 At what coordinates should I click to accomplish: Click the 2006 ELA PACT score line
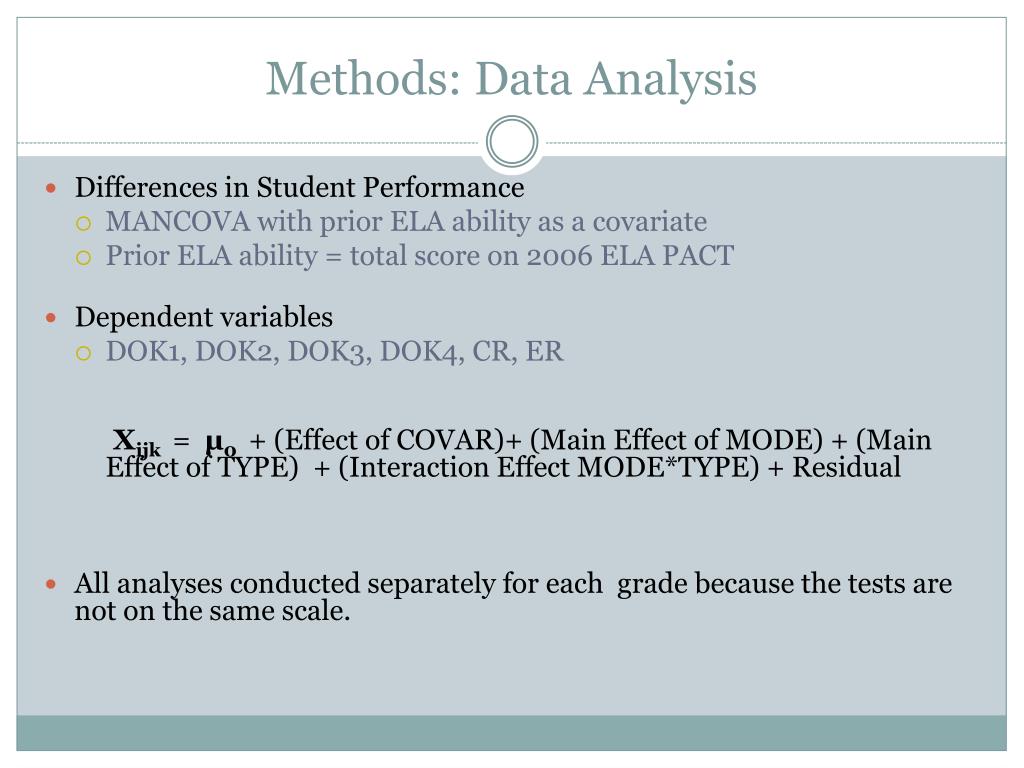point(419,256)
